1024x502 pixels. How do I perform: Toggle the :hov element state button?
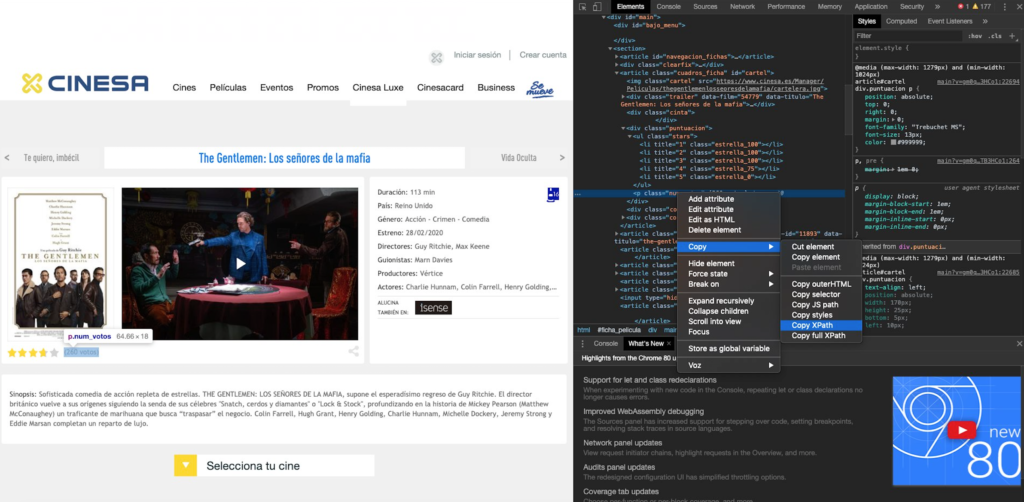[x=975, y=36]
